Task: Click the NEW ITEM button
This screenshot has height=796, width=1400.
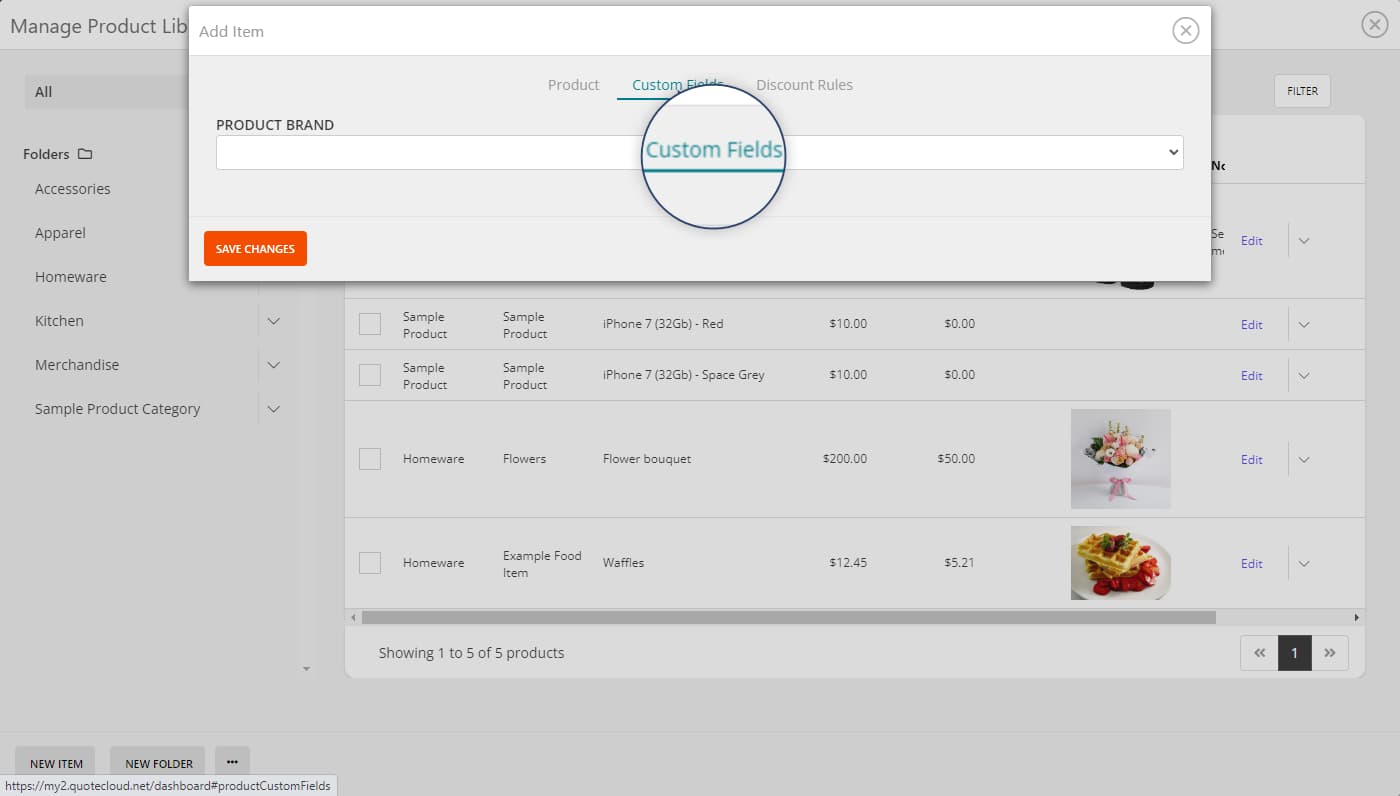Action: (x=55, y=763)
